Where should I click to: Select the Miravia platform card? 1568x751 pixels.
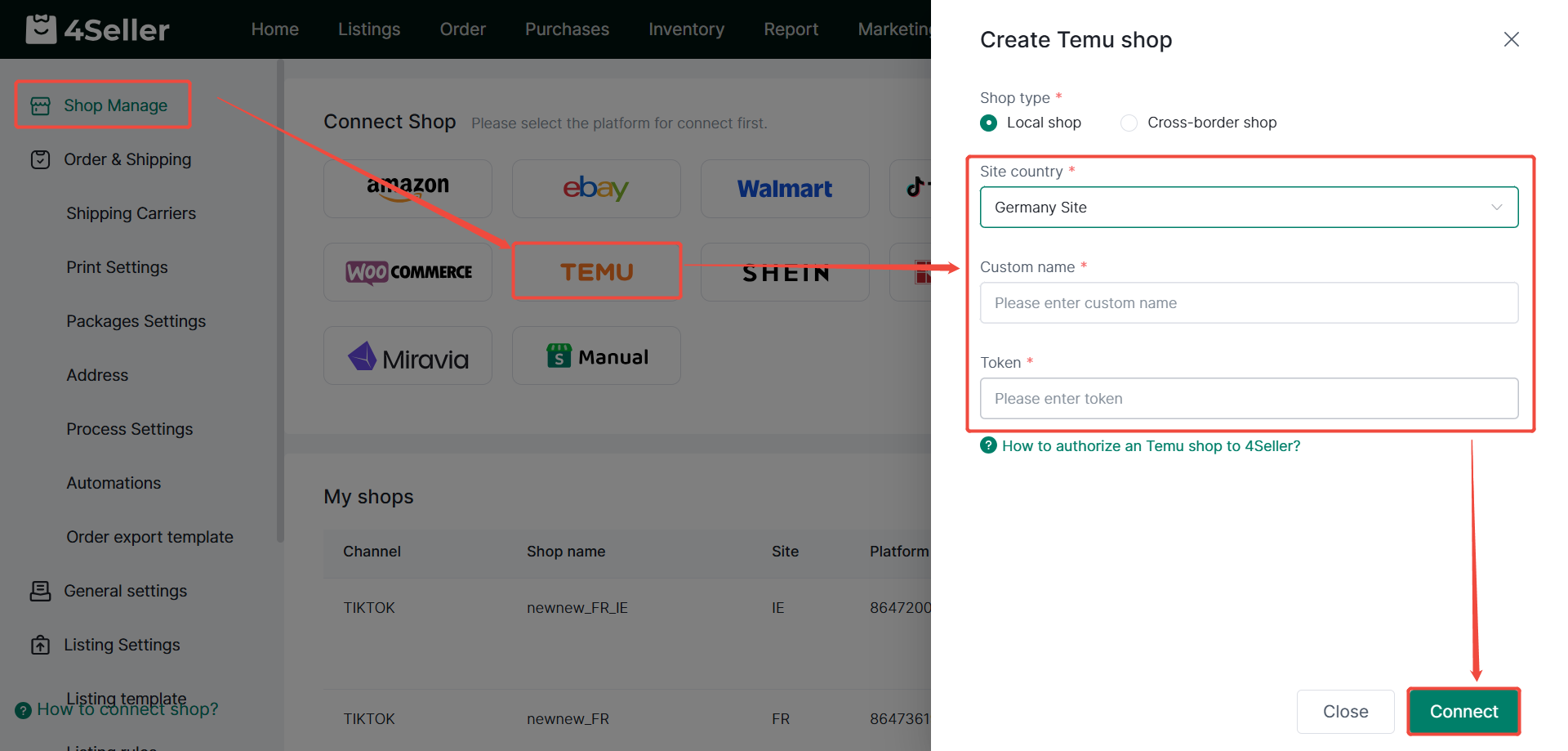[x=408, y=355]
